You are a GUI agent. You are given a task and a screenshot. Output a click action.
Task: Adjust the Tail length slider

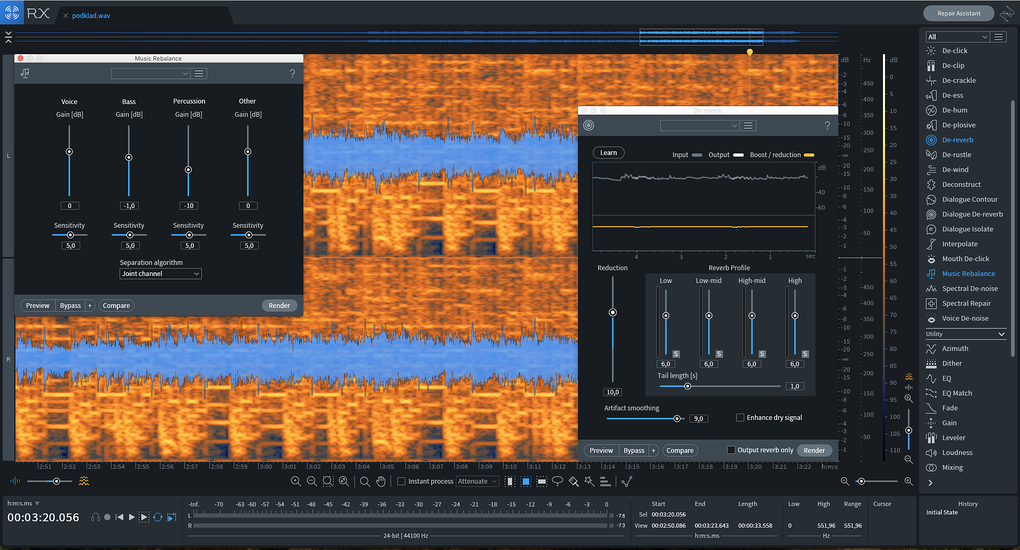(720, 387)
